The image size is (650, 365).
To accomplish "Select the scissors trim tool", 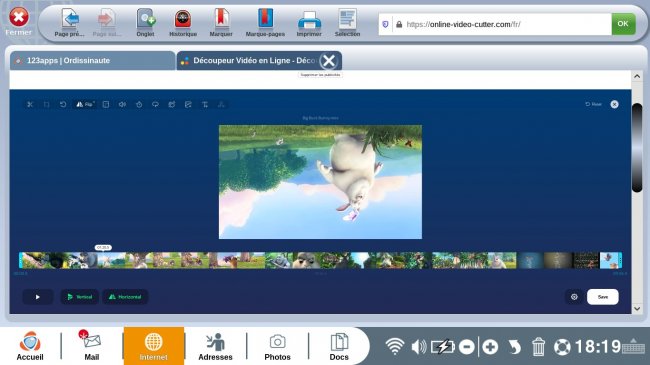I will 30,105.
